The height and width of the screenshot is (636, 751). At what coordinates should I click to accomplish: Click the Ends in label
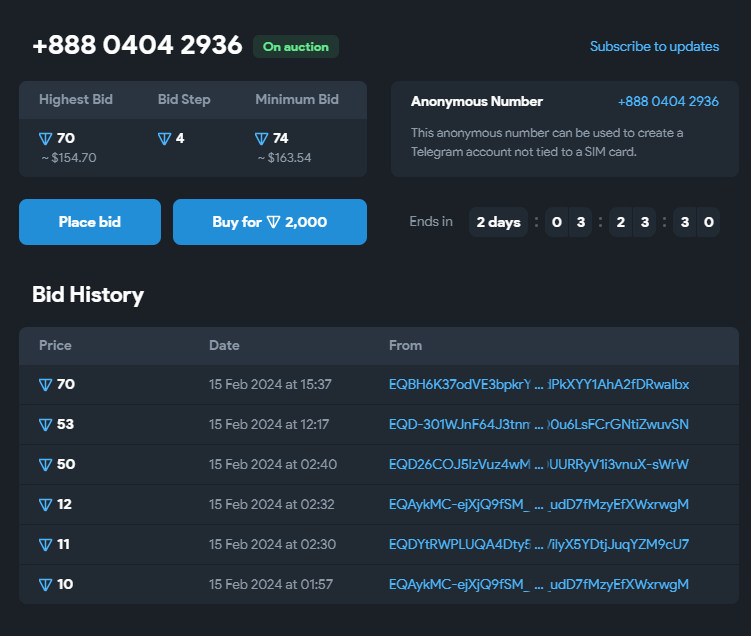coord(431,221)
